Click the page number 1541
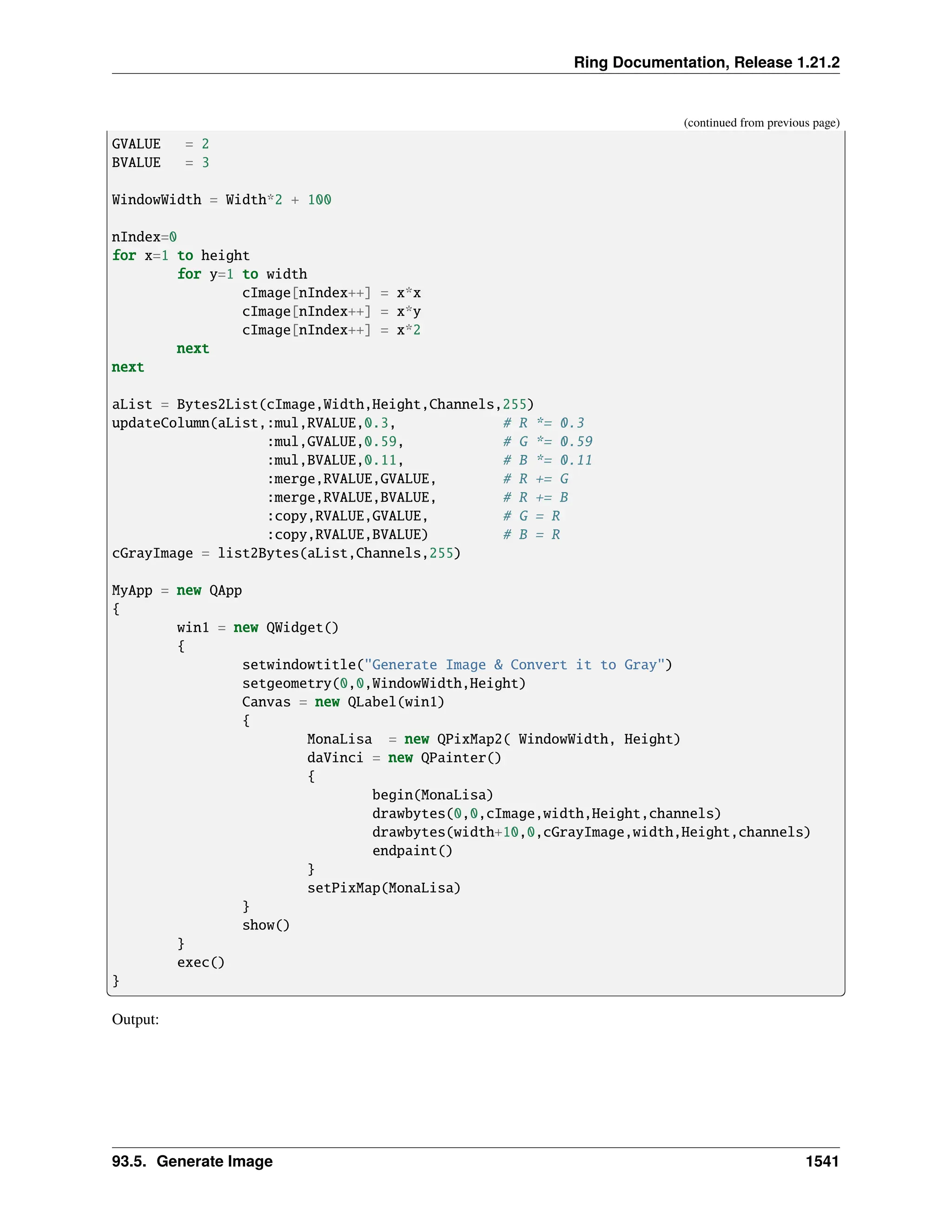Viewport: 952px width, 1232px height. 822,1161
